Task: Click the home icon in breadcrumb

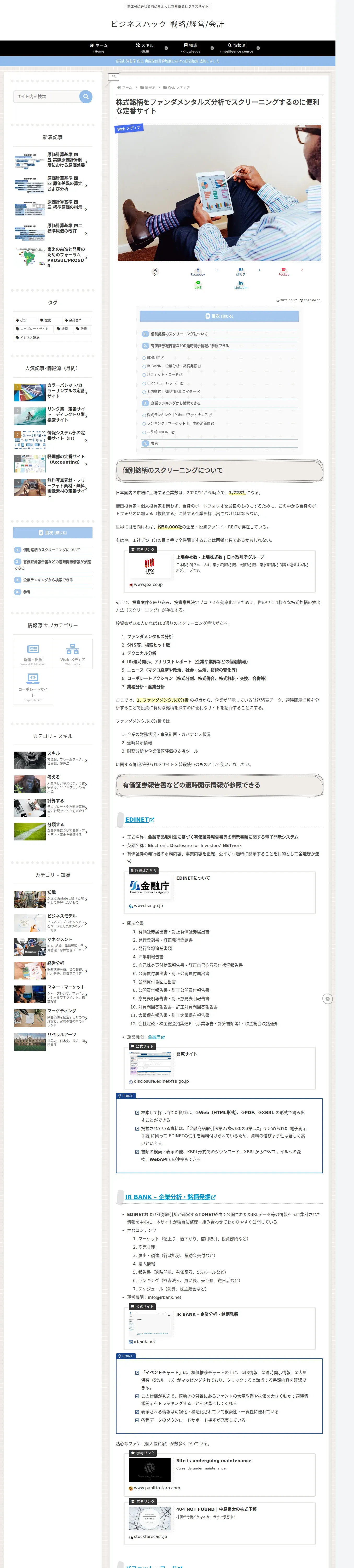Action: point(119,87)
